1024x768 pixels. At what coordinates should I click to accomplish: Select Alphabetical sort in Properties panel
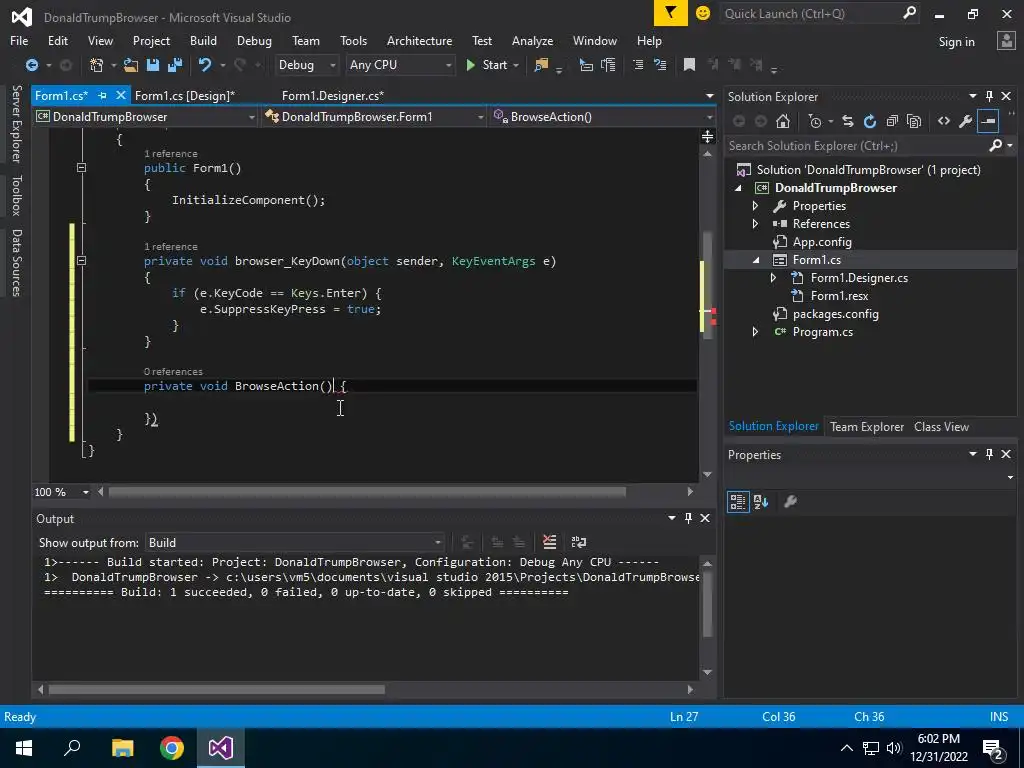761,502
